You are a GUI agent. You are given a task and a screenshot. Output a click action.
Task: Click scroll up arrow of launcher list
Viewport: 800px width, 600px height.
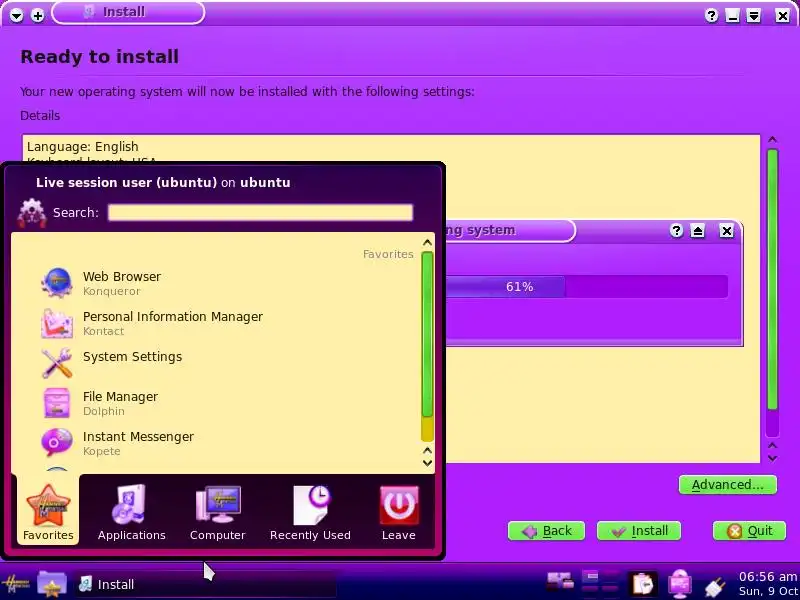point(428,242)
